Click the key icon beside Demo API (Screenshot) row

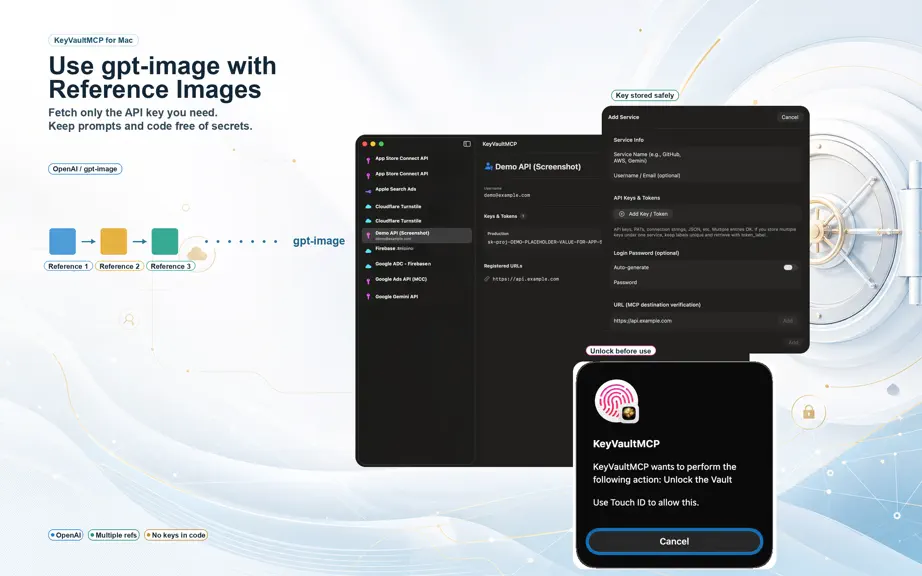(x=368, y=235)
